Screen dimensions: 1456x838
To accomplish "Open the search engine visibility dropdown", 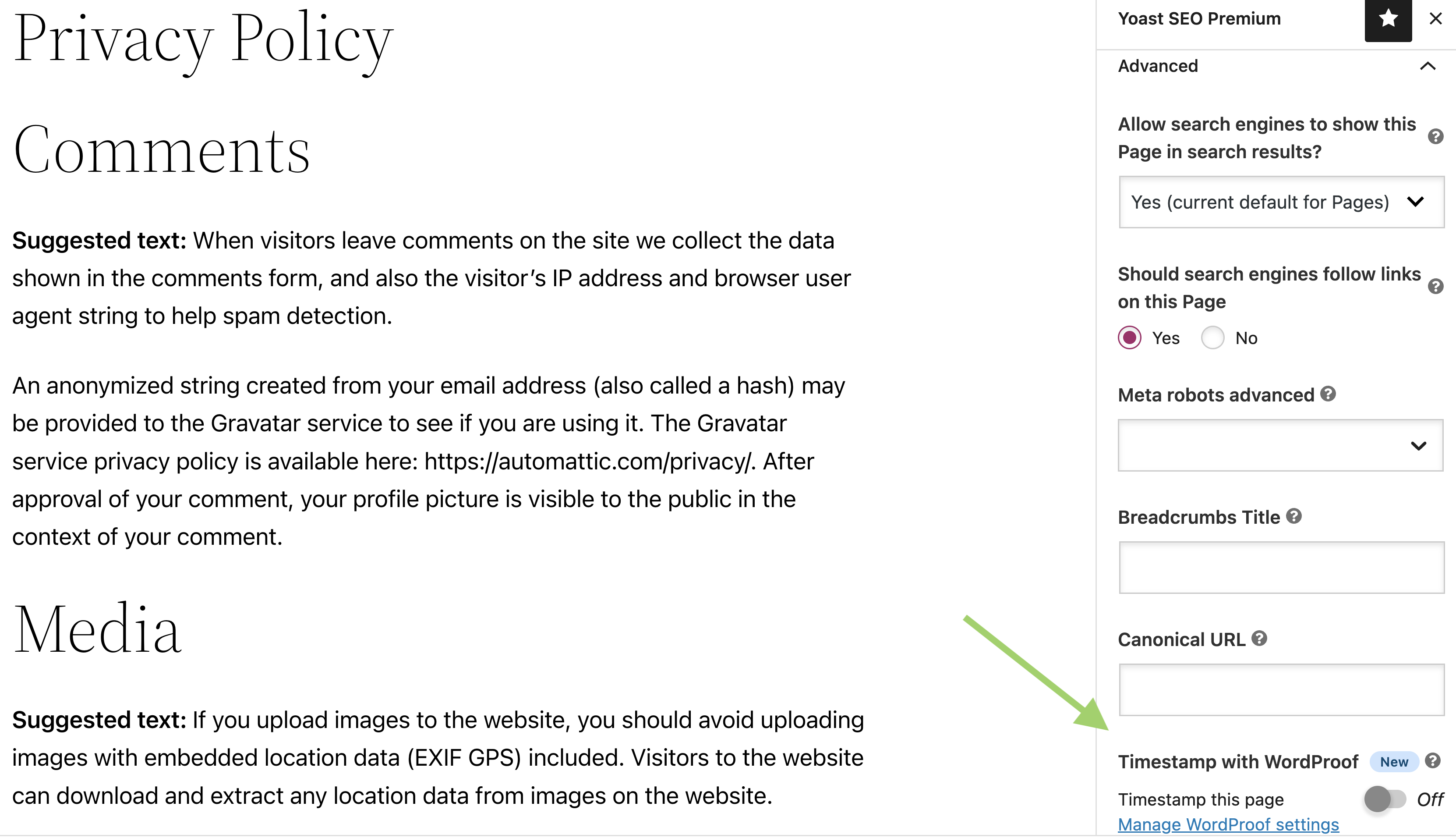I will pyautogui.click(x=1281, y=202).
